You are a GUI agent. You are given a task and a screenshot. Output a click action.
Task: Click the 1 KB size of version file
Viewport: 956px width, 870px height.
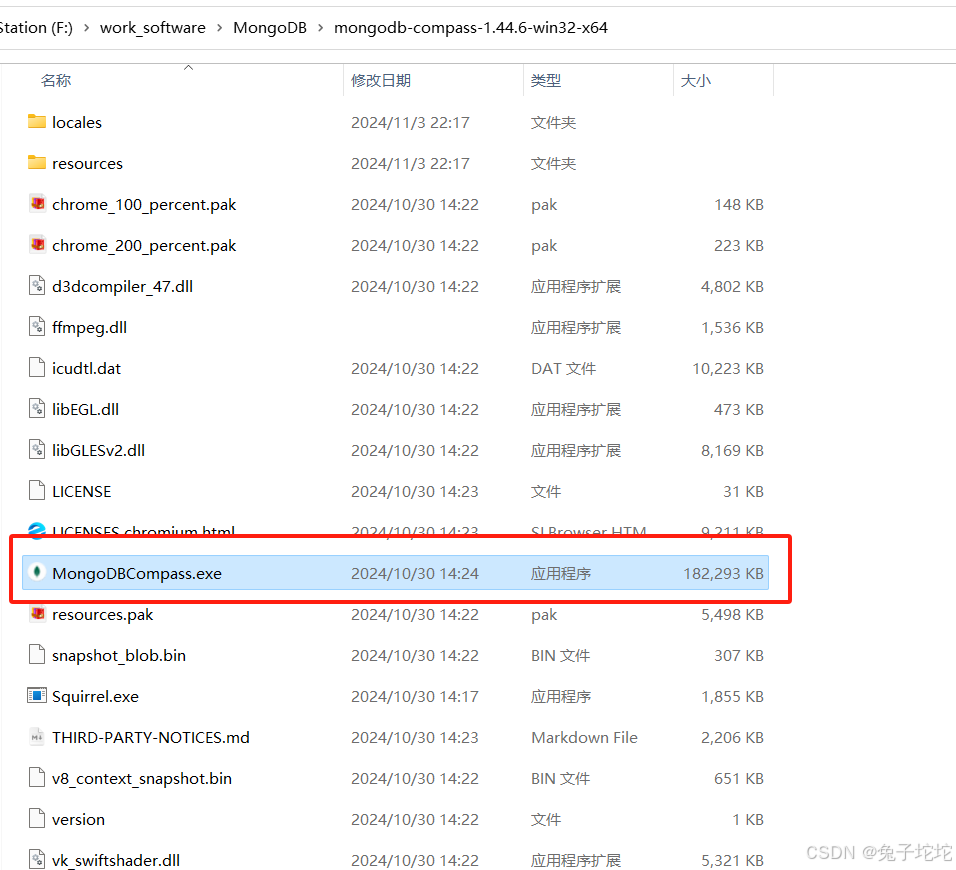tap(748, 819)
